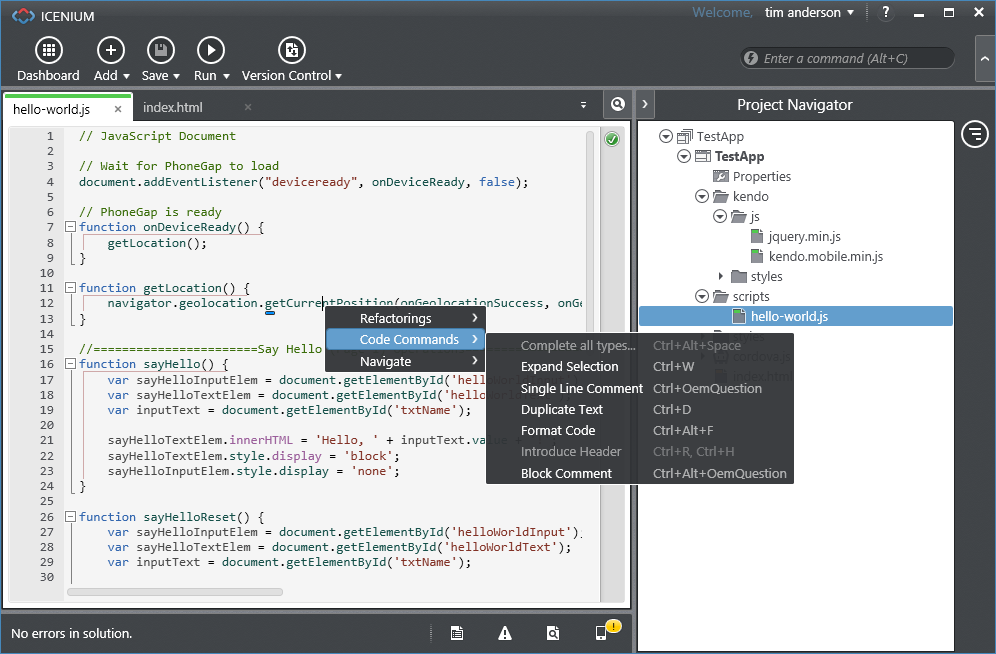Expand the styles folder
996x654 pixels.
tap(720, 276)
